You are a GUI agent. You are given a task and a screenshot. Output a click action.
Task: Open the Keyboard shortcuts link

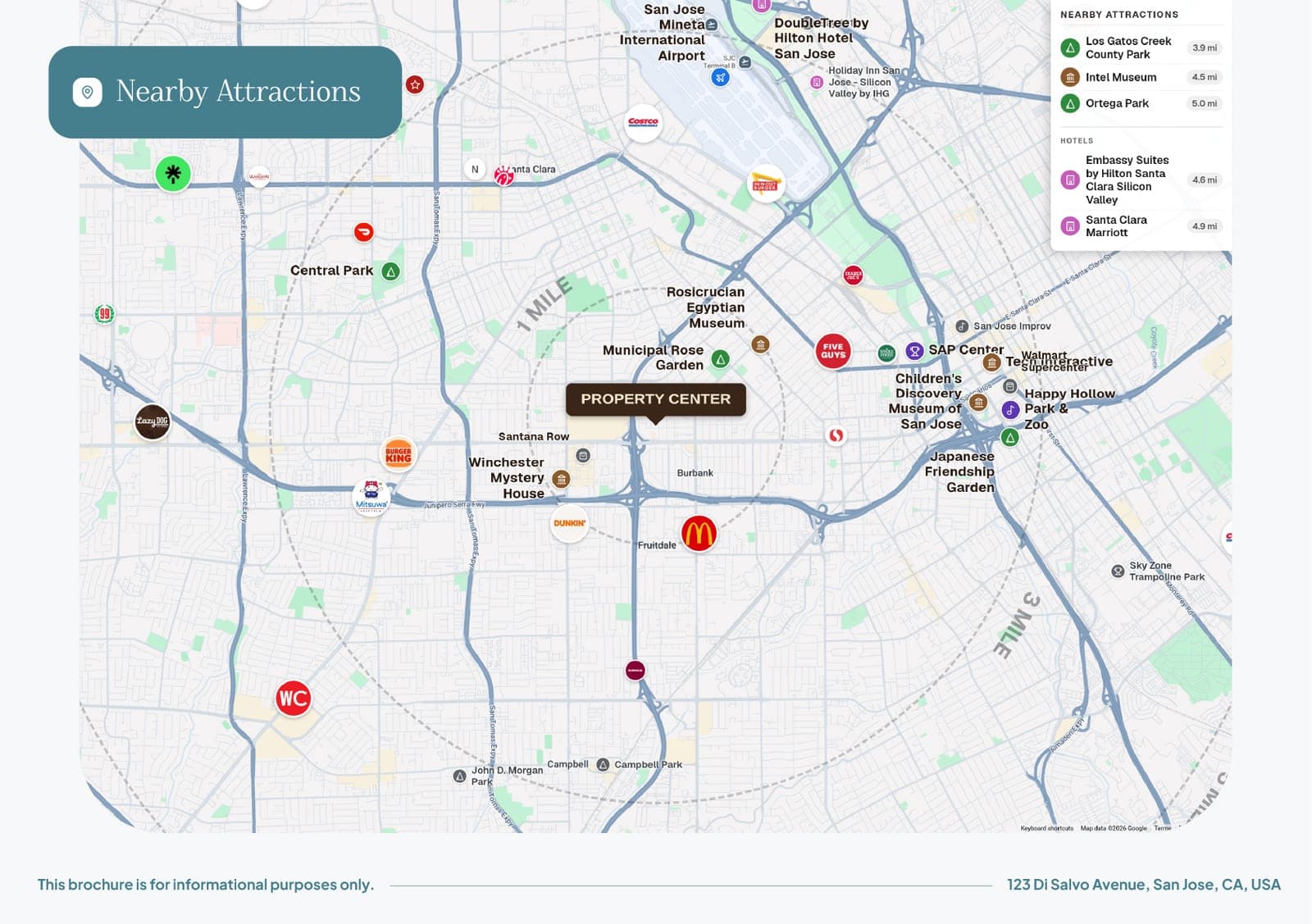click(1047, 828)
